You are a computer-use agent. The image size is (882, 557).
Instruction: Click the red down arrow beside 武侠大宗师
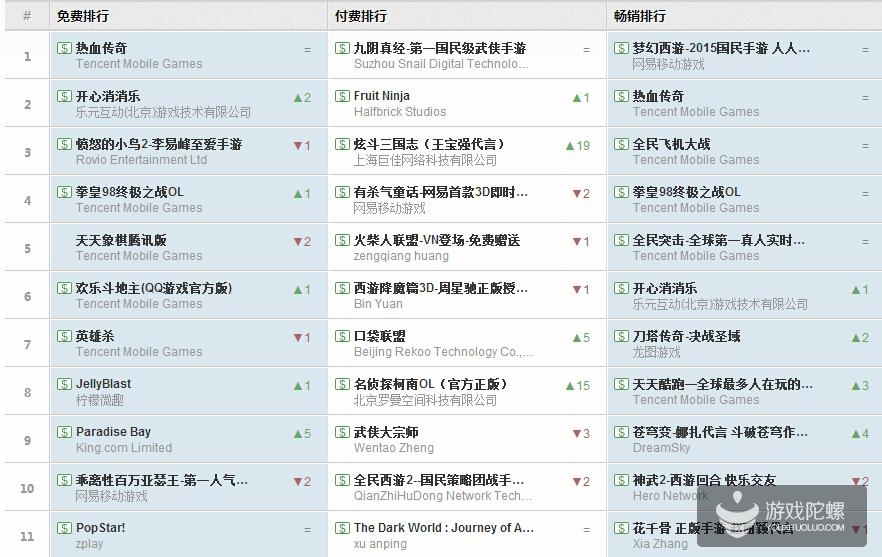[575, 434]
